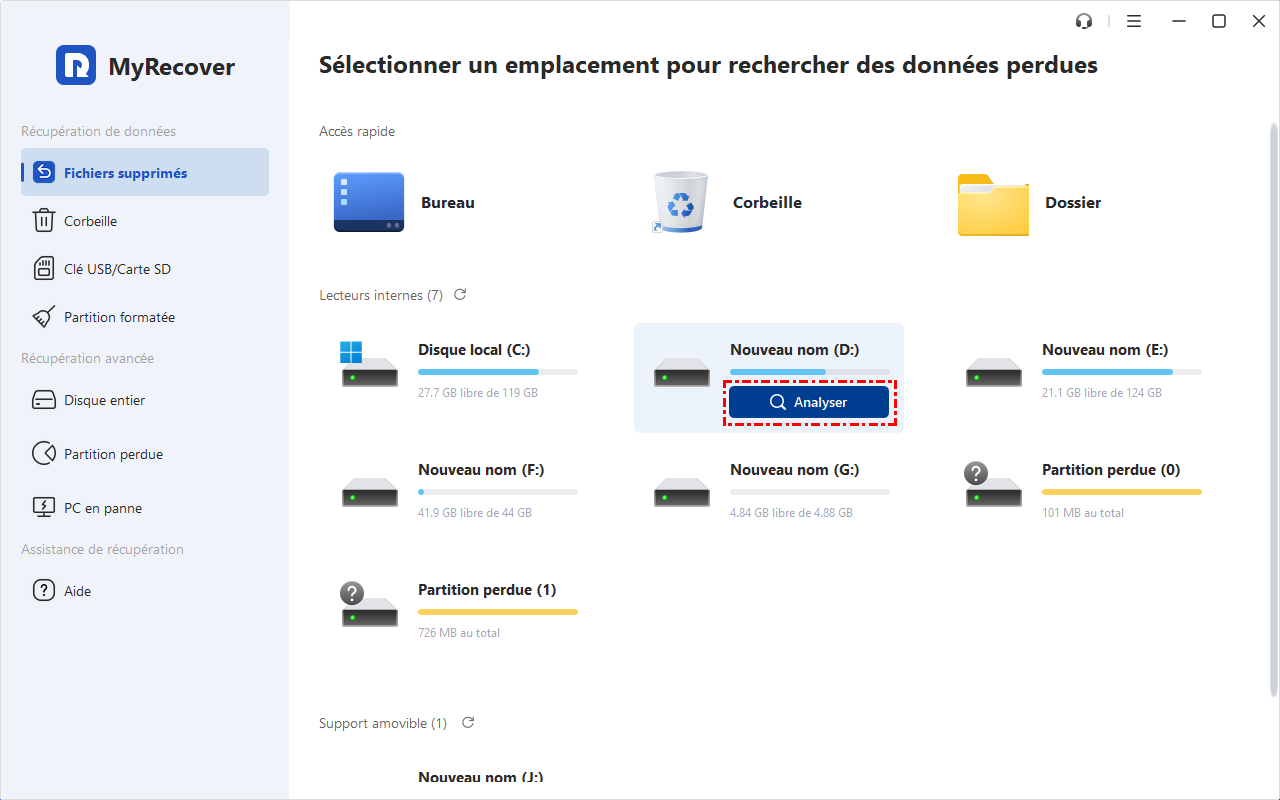This screenshot has height=800, width=1280.
Task: Choose Partition perdue in sidebar
Action: coord(113,454)
